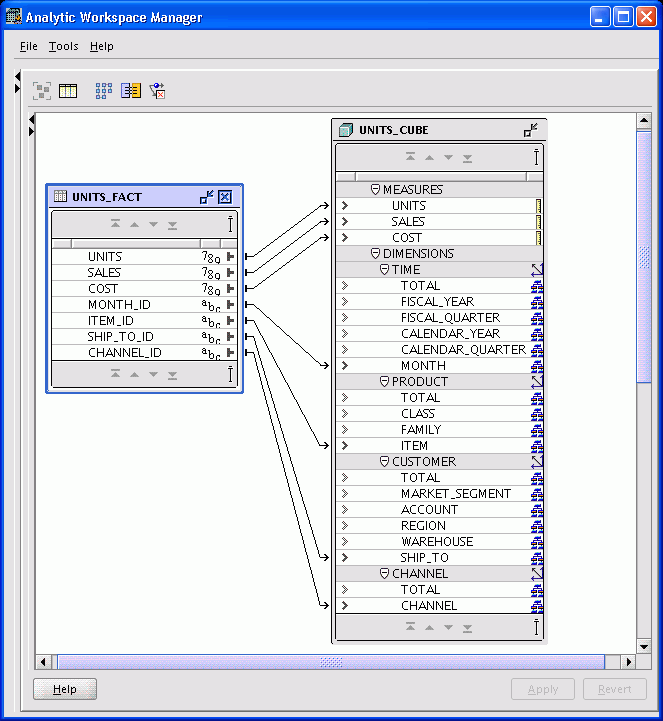Click SHIP_TO_ID column connector flag
Image resolution: width=663 pixels, height=721 pixels.
coord(230,337)
